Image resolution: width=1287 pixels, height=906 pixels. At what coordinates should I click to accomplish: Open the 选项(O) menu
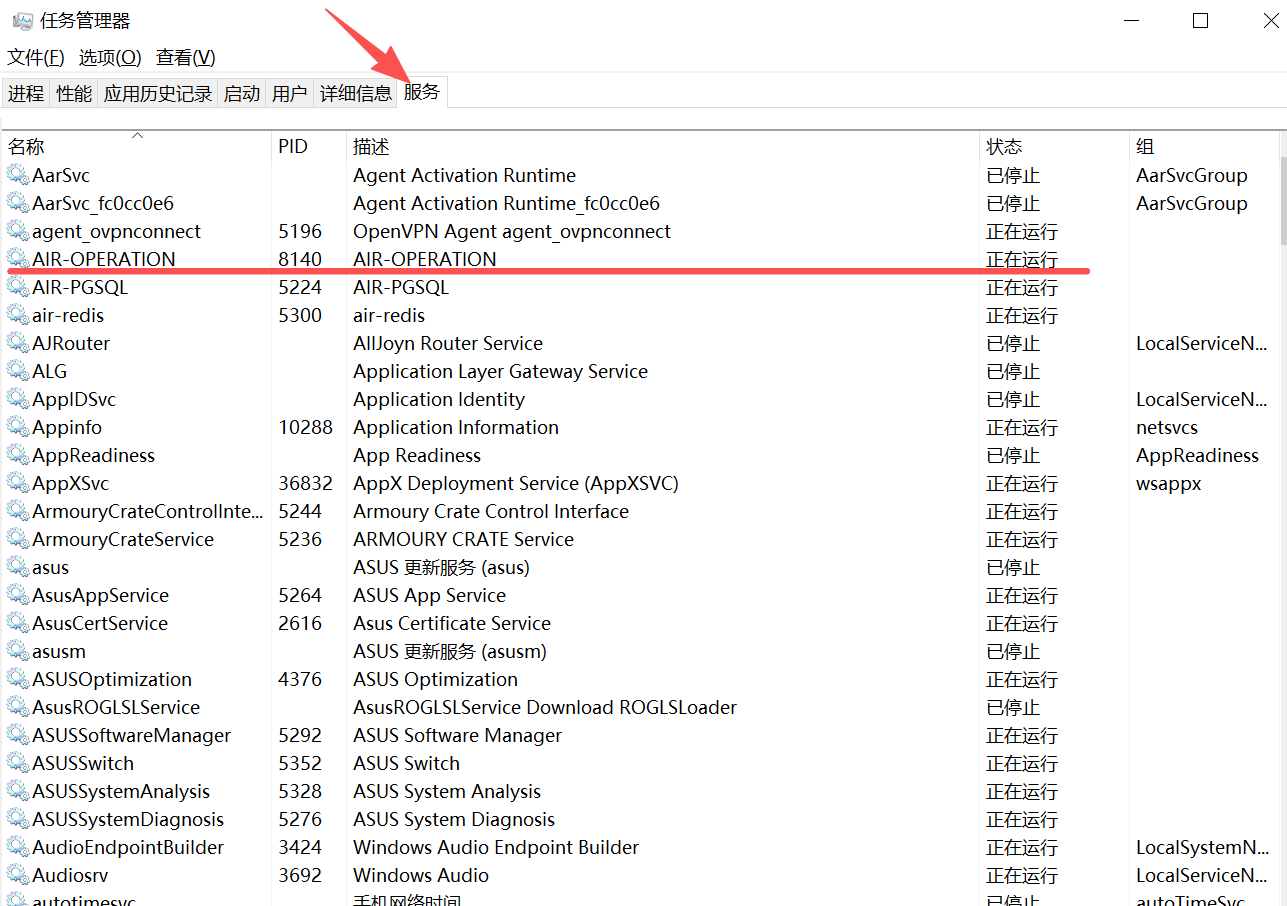pos(110,58)
